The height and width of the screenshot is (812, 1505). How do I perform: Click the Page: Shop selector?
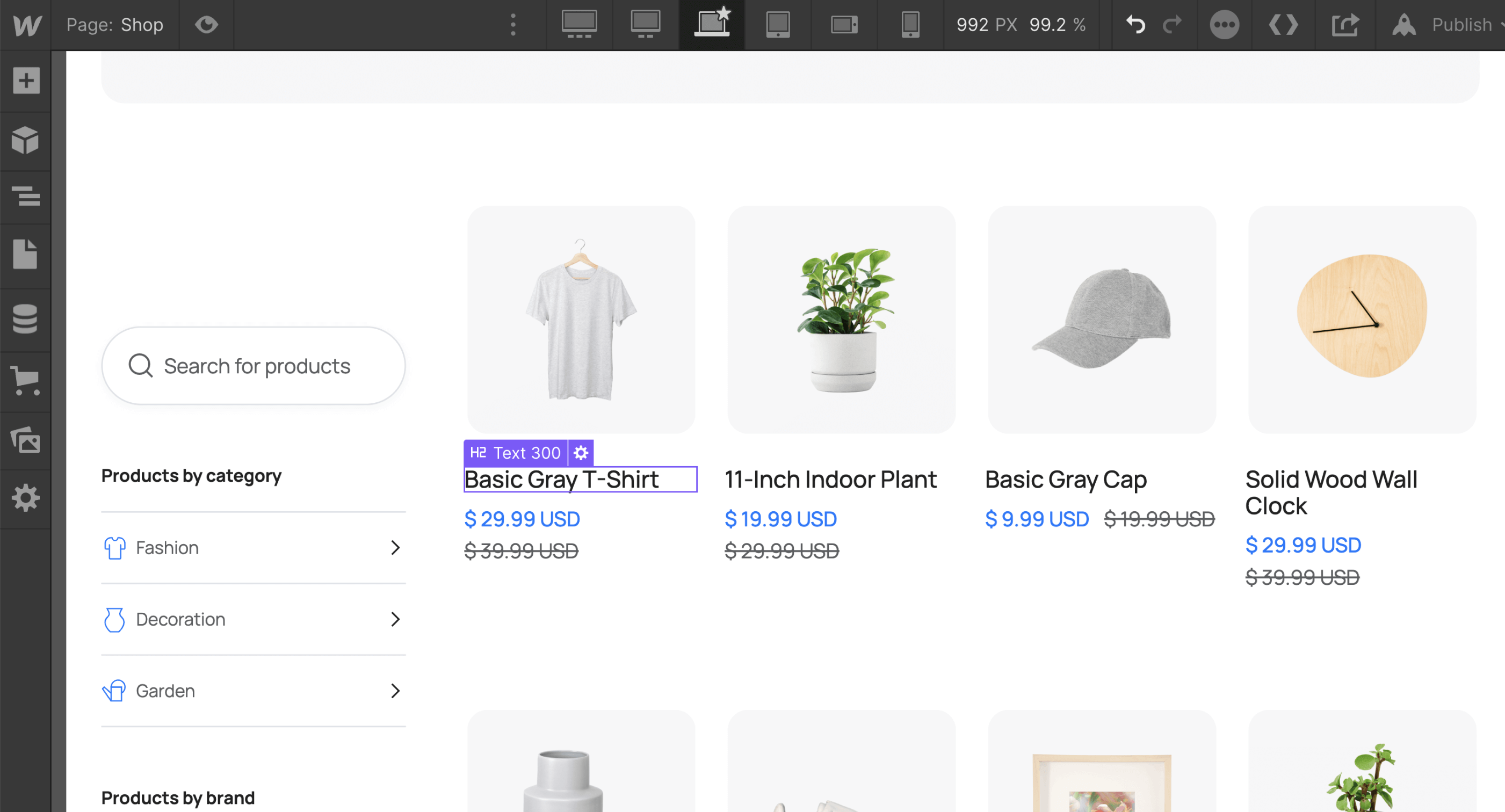coord(114,25)
